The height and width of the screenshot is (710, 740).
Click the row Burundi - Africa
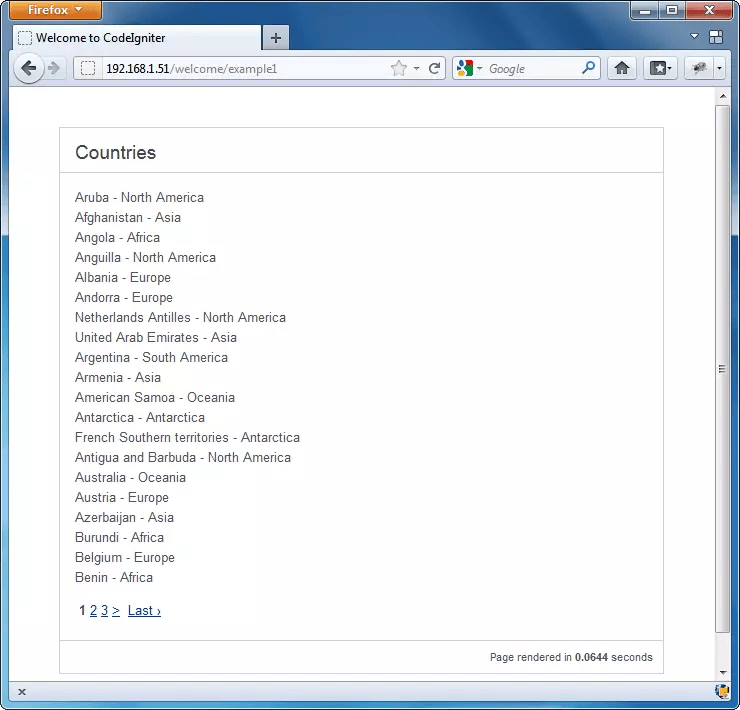pos(119,537)
